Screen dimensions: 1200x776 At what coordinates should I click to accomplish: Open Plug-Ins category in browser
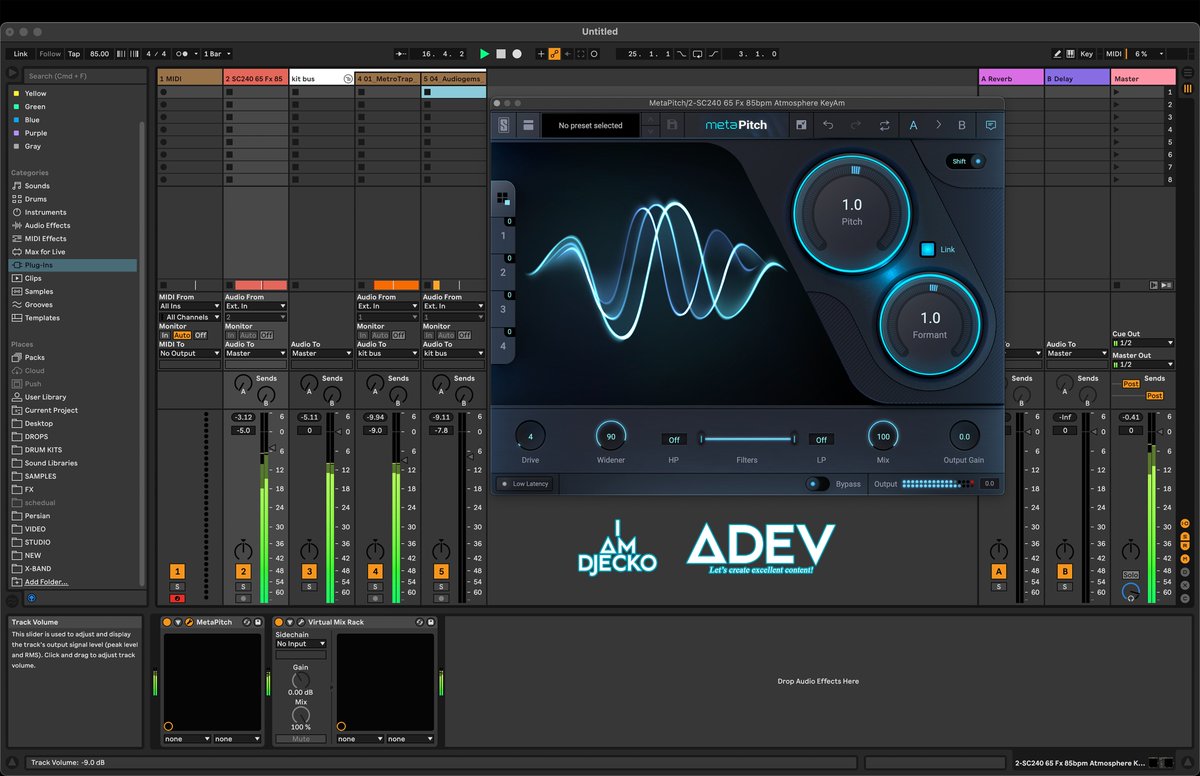[x=73, y=265]
